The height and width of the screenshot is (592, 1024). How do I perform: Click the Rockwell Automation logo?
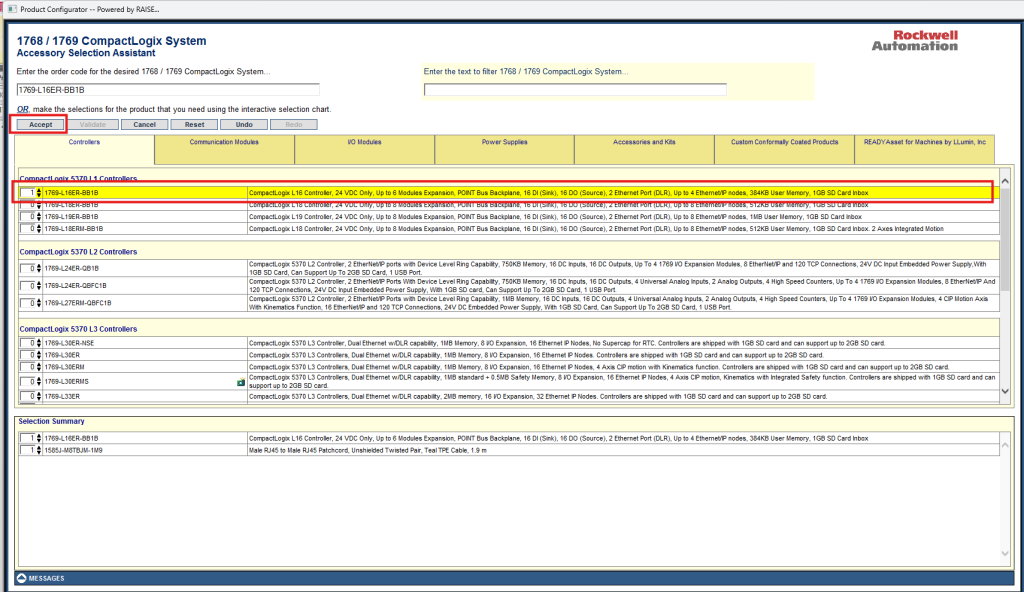coord(913,40)
